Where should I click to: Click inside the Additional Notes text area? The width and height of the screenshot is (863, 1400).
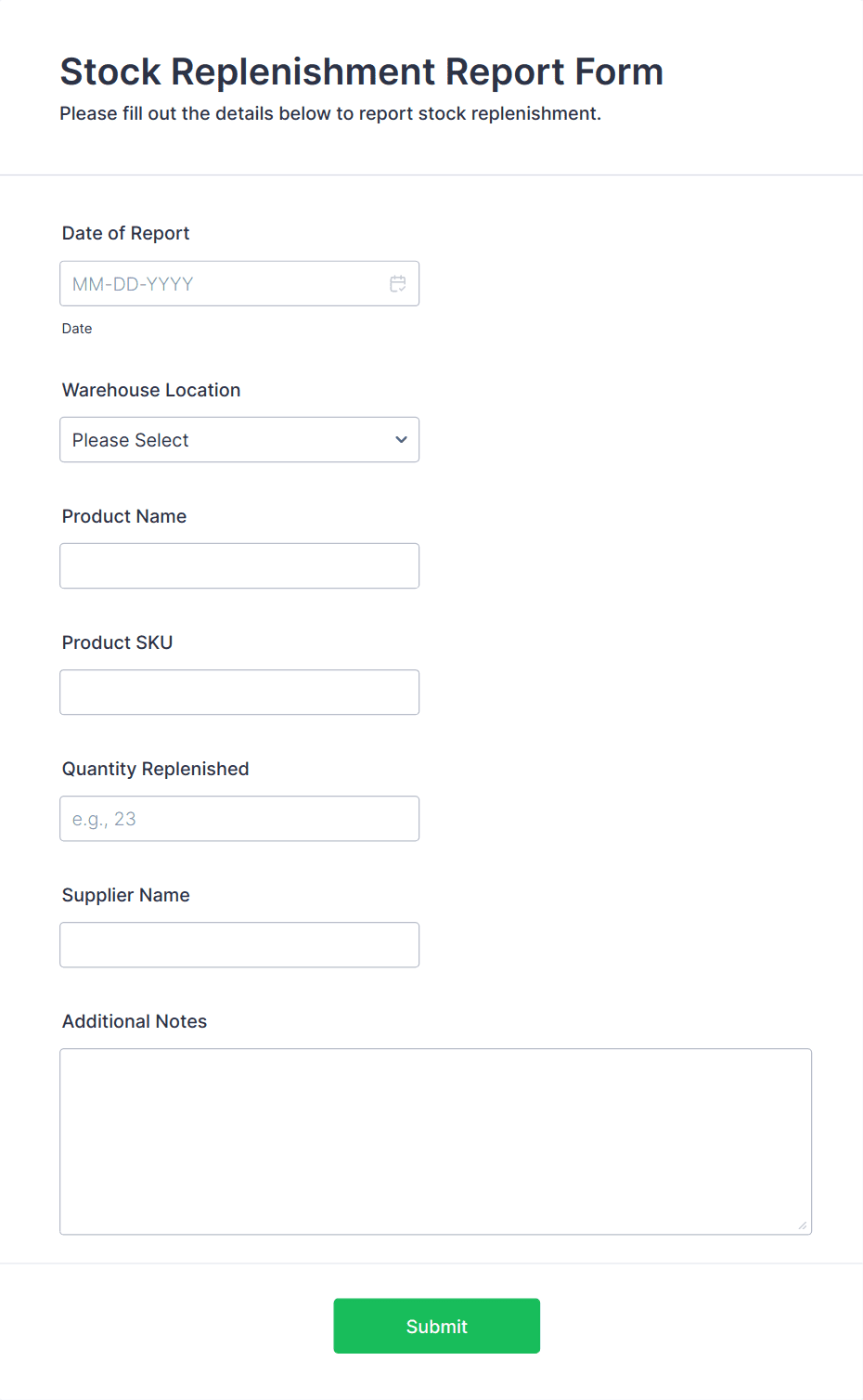[x=435, y=1141]
